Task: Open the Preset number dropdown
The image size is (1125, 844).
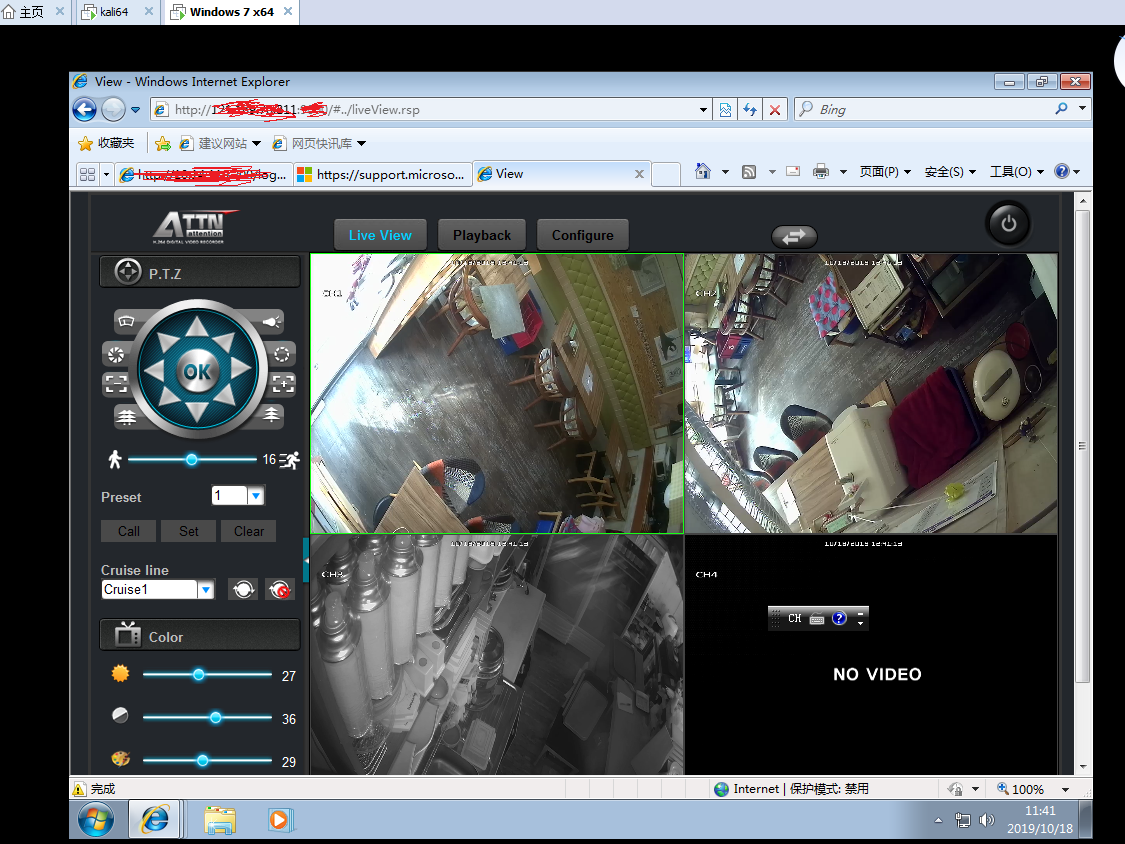Action: [x=256, y=496]
